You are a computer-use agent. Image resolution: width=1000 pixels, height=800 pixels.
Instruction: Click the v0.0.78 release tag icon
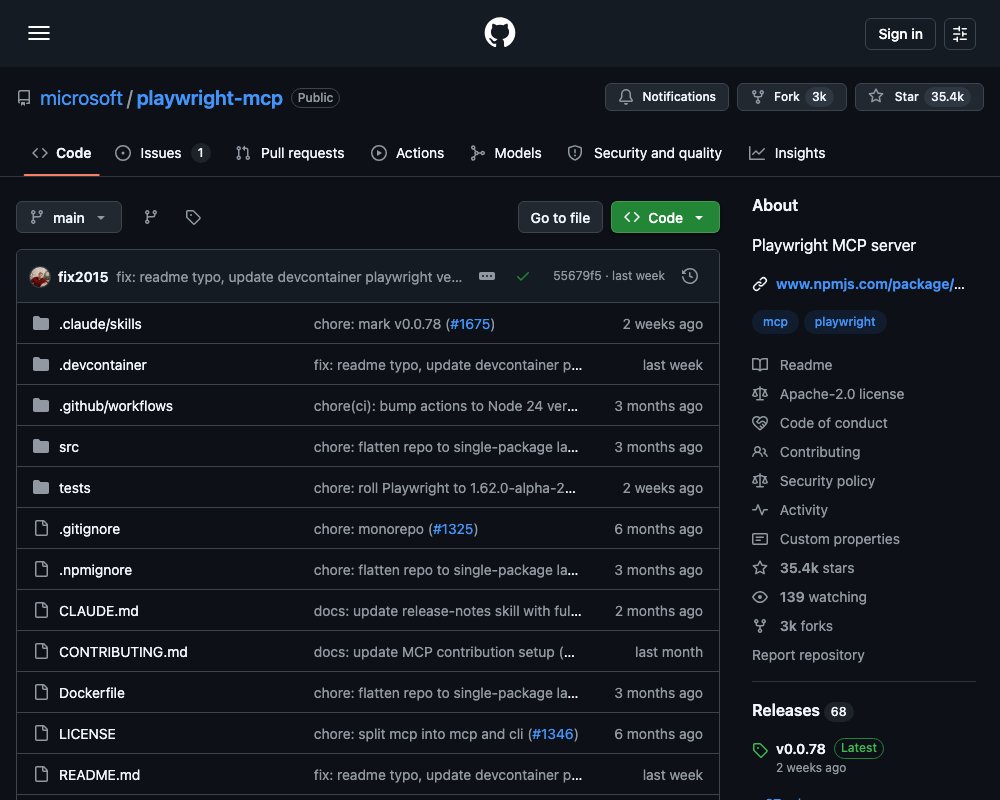click(760, 750)
